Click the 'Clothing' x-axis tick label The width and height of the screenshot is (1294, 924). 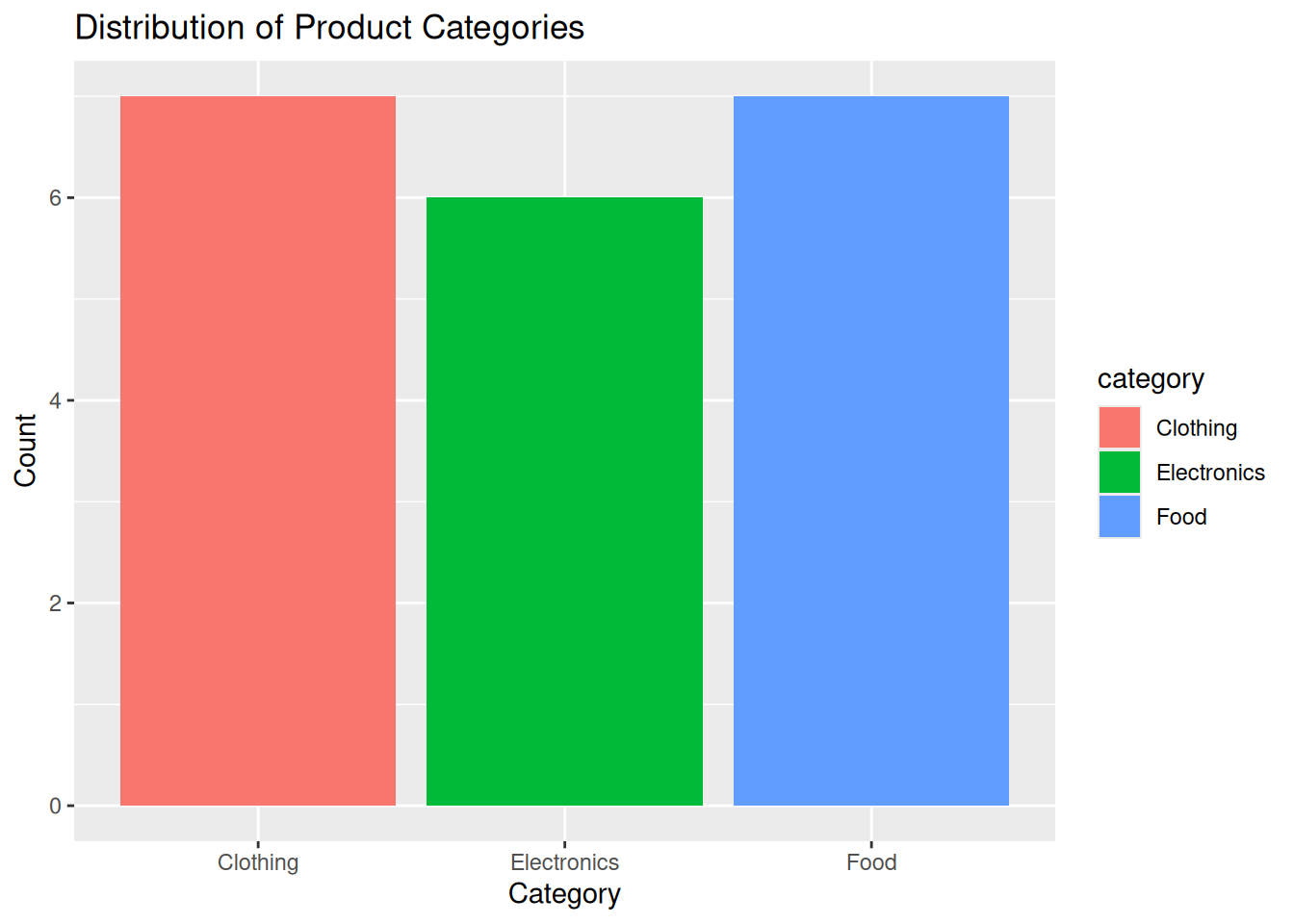(258, 862)
